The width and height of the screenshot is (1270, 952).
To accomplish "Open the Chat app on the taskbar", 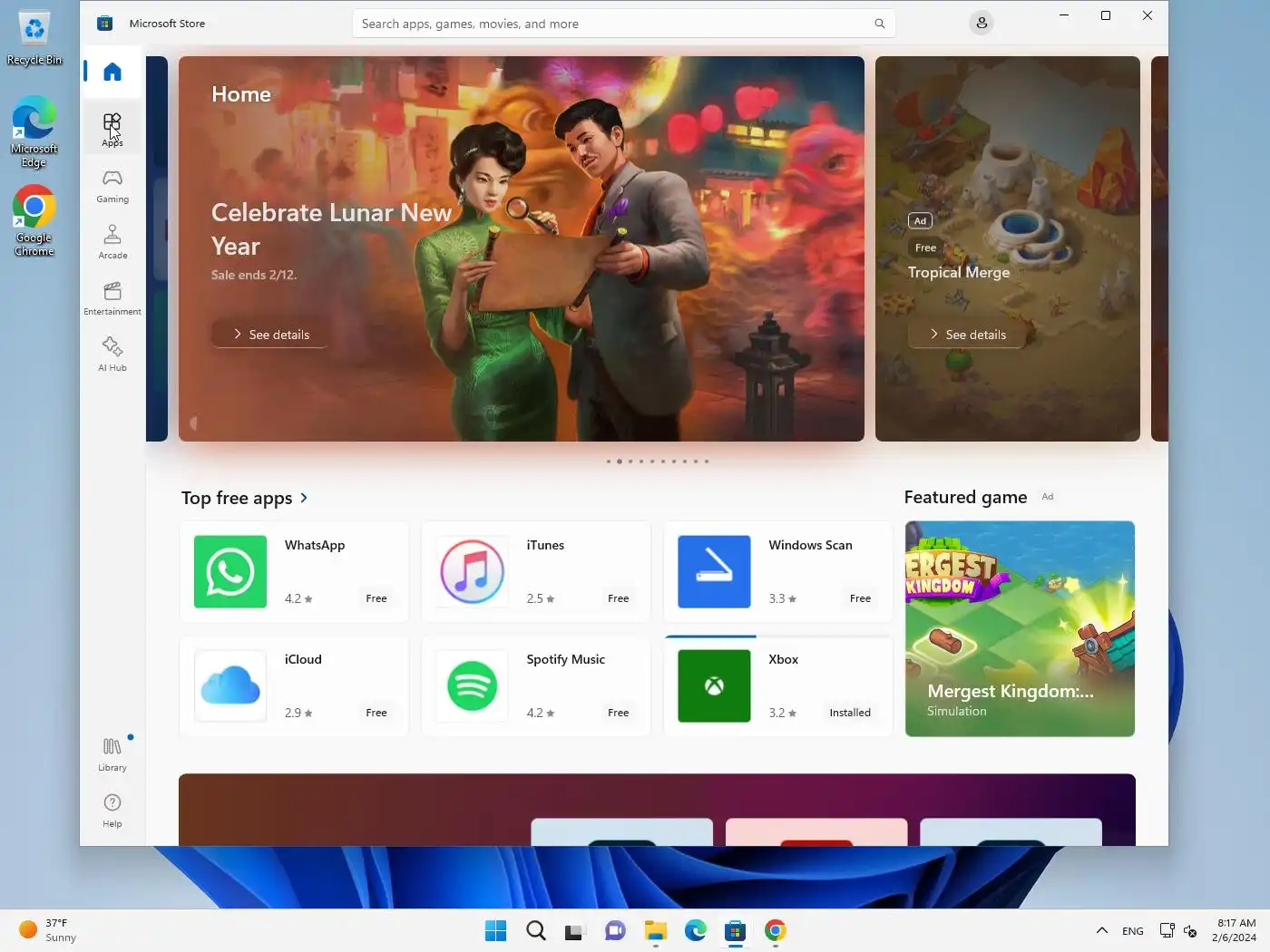I will pos(615,930).
